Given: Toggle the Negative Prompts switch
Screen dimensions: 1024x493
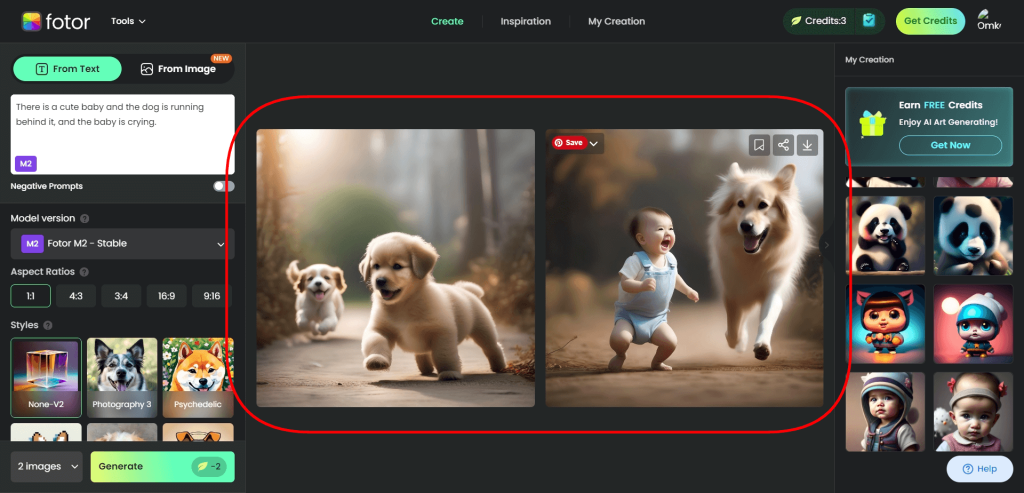Looking at the screenshot, I should [x=224, y=186].
